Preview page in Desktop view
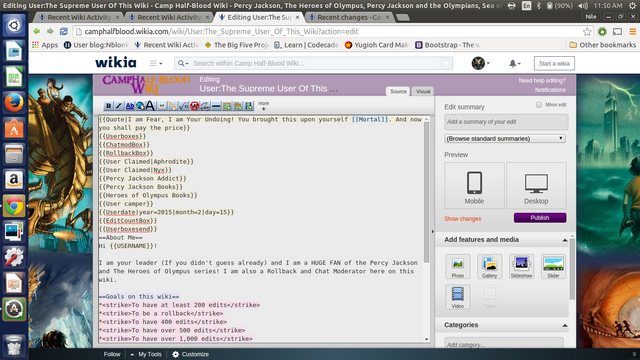 (x=536, y=186)
